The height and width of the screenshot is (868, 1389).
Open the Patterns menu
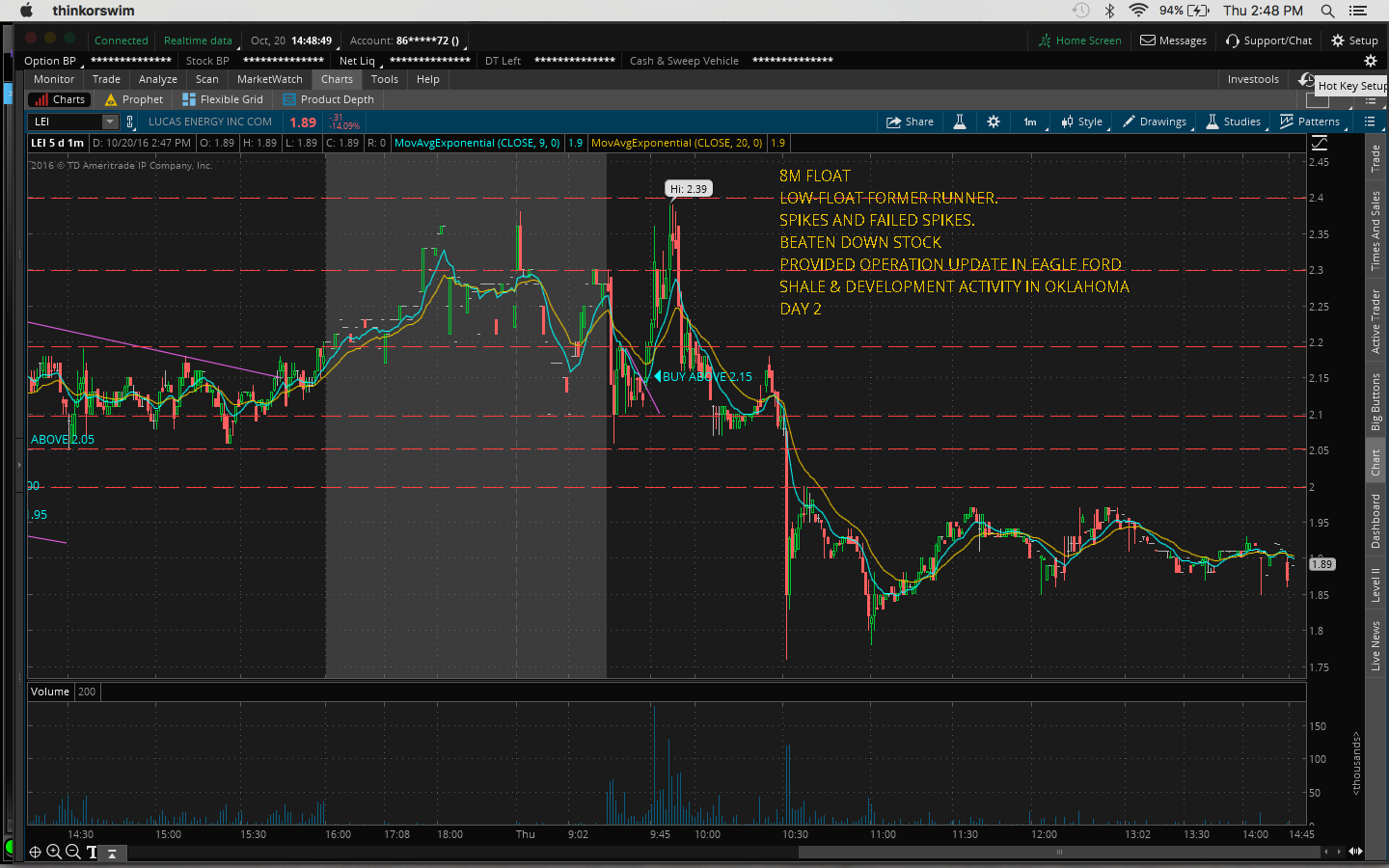tap(1310, 122)
